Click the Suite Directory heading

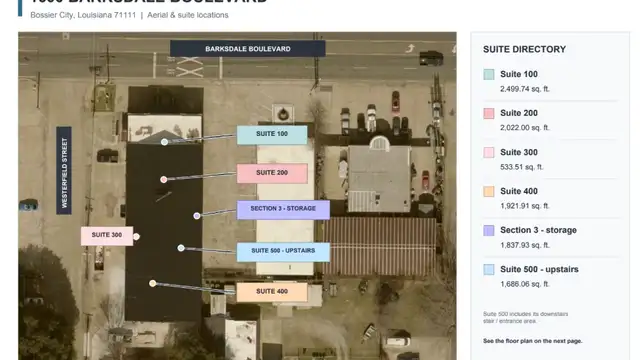coord(524,49)
